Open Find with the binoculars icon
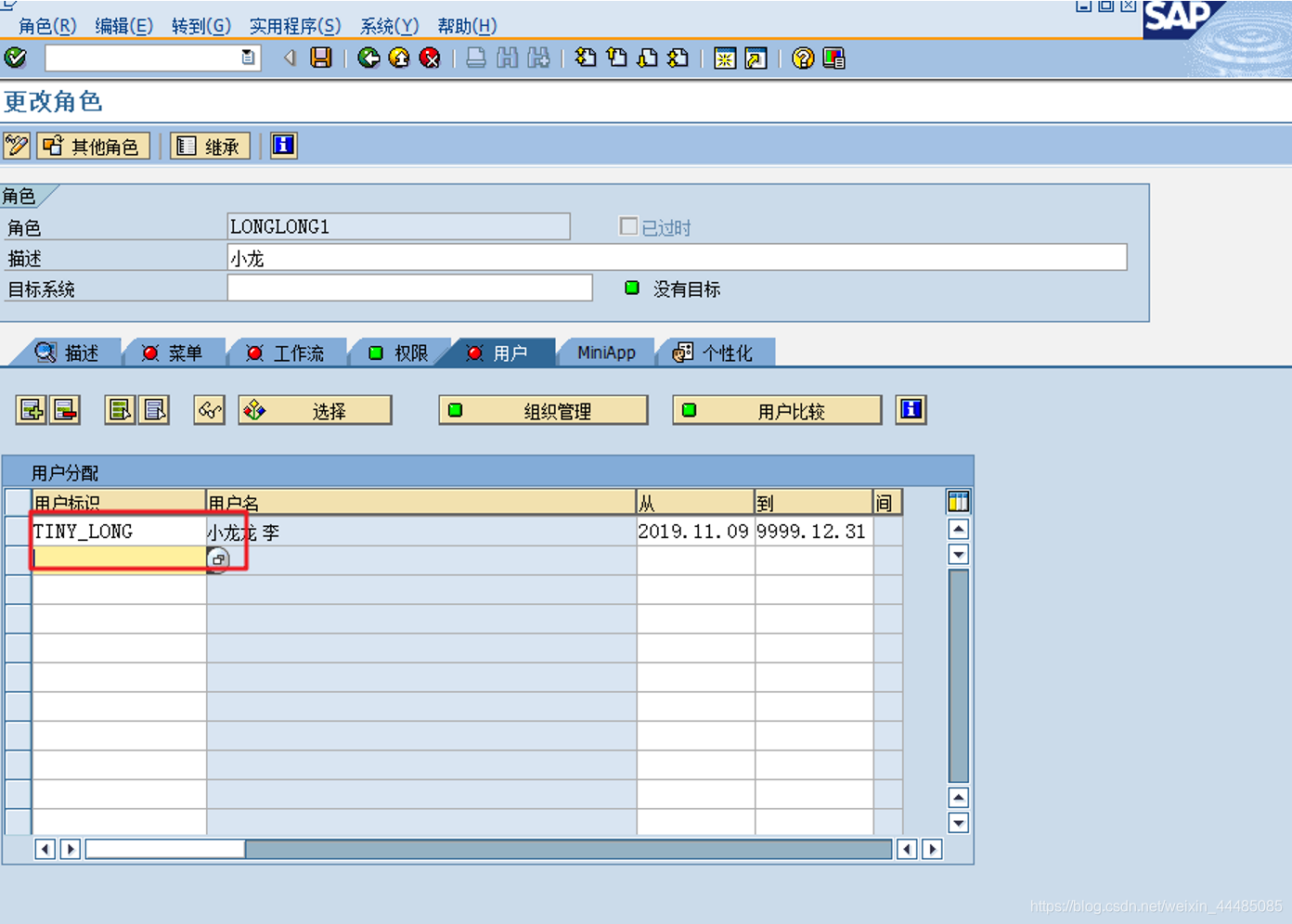 [x=507, y=58]
